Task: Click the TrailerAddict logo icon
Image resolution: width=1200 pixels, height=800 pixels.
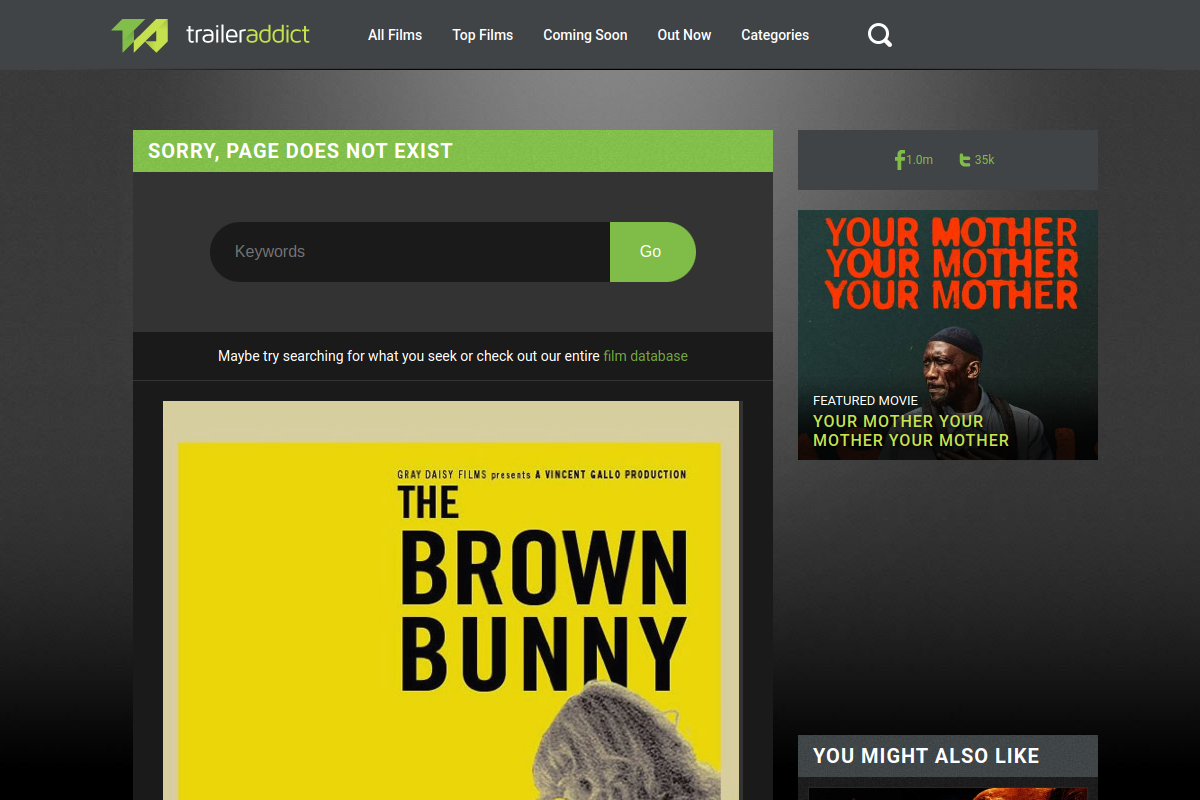Action: tap(140, 35)
